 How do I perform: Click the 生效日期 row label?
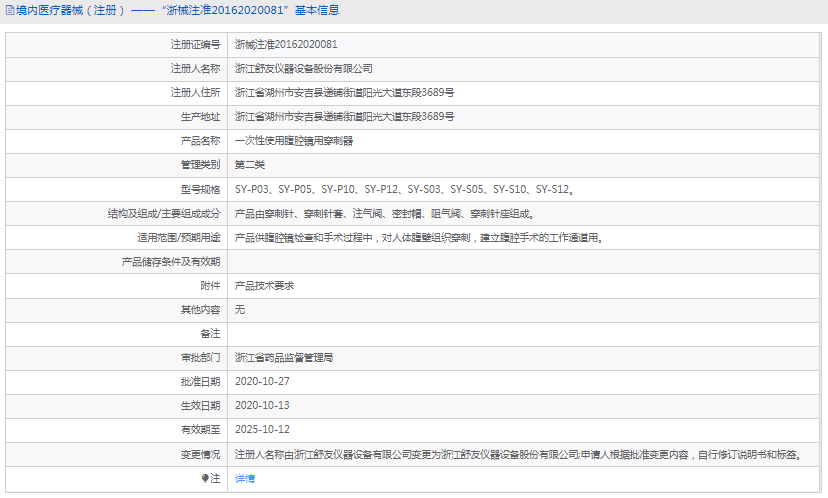[x=201, y=406]
